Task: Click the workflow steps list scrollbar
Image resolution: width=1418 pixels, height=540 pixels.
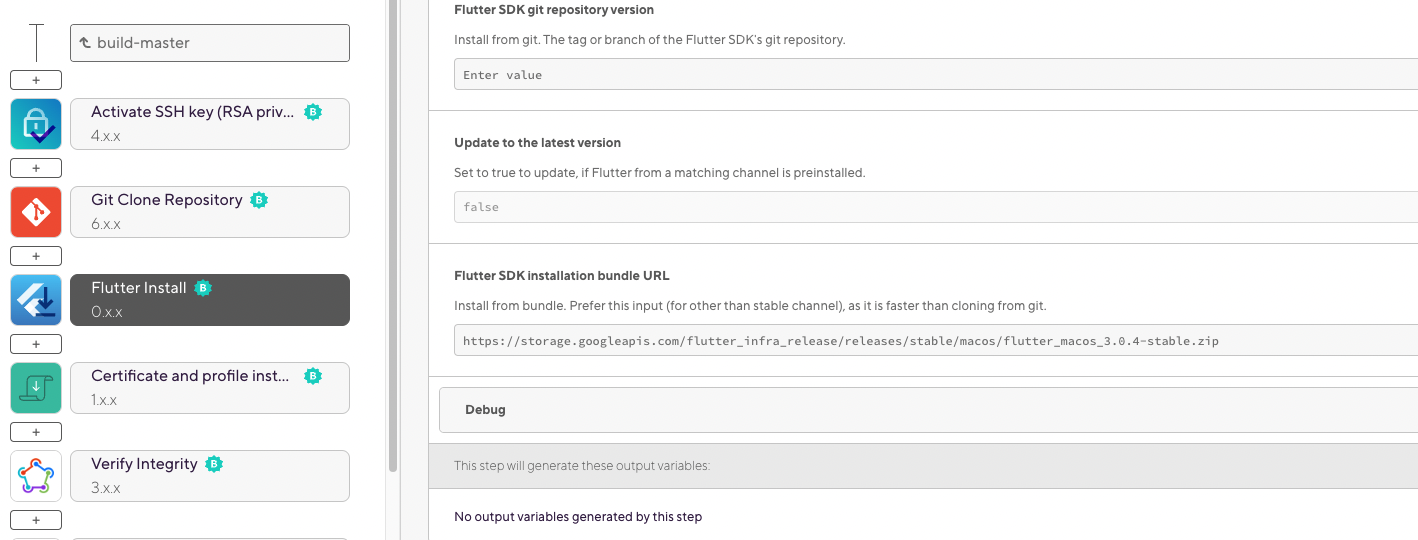Action: pyautogui.click(x=393, y=235)
